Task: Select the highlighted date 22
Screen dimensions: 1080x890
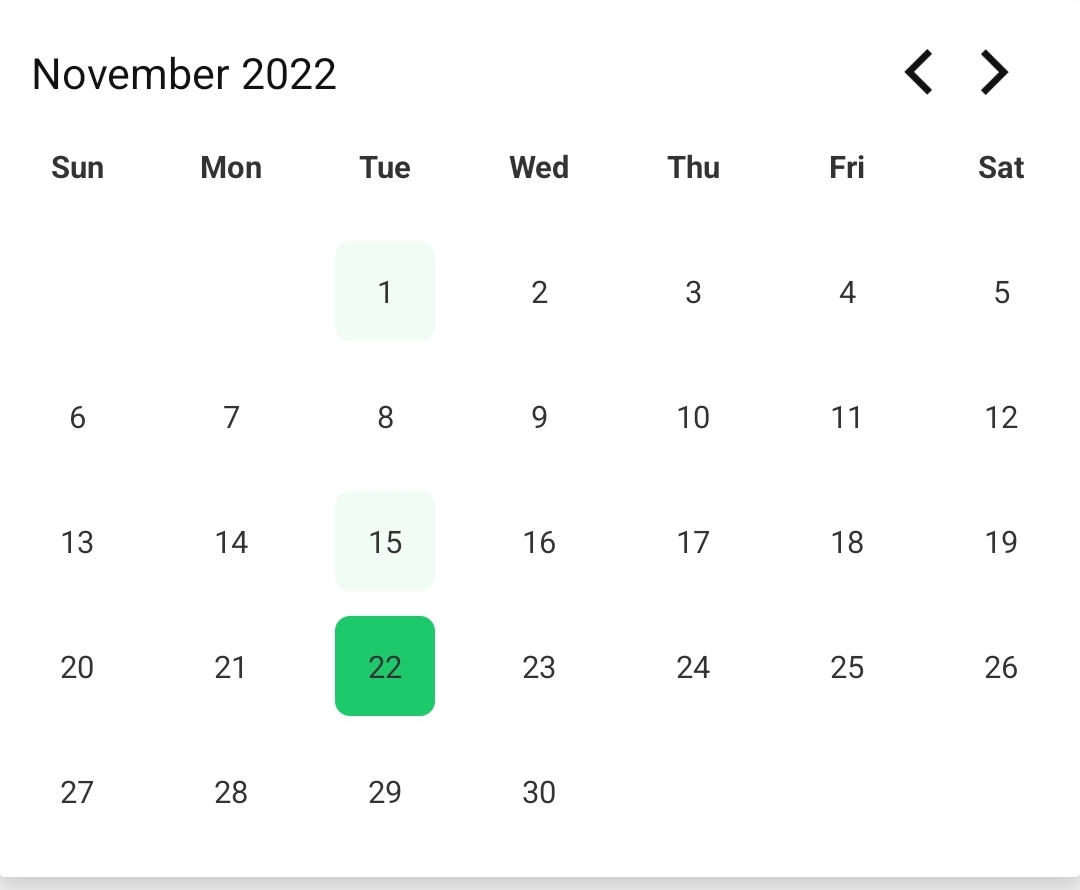Action: pos(385,666)
